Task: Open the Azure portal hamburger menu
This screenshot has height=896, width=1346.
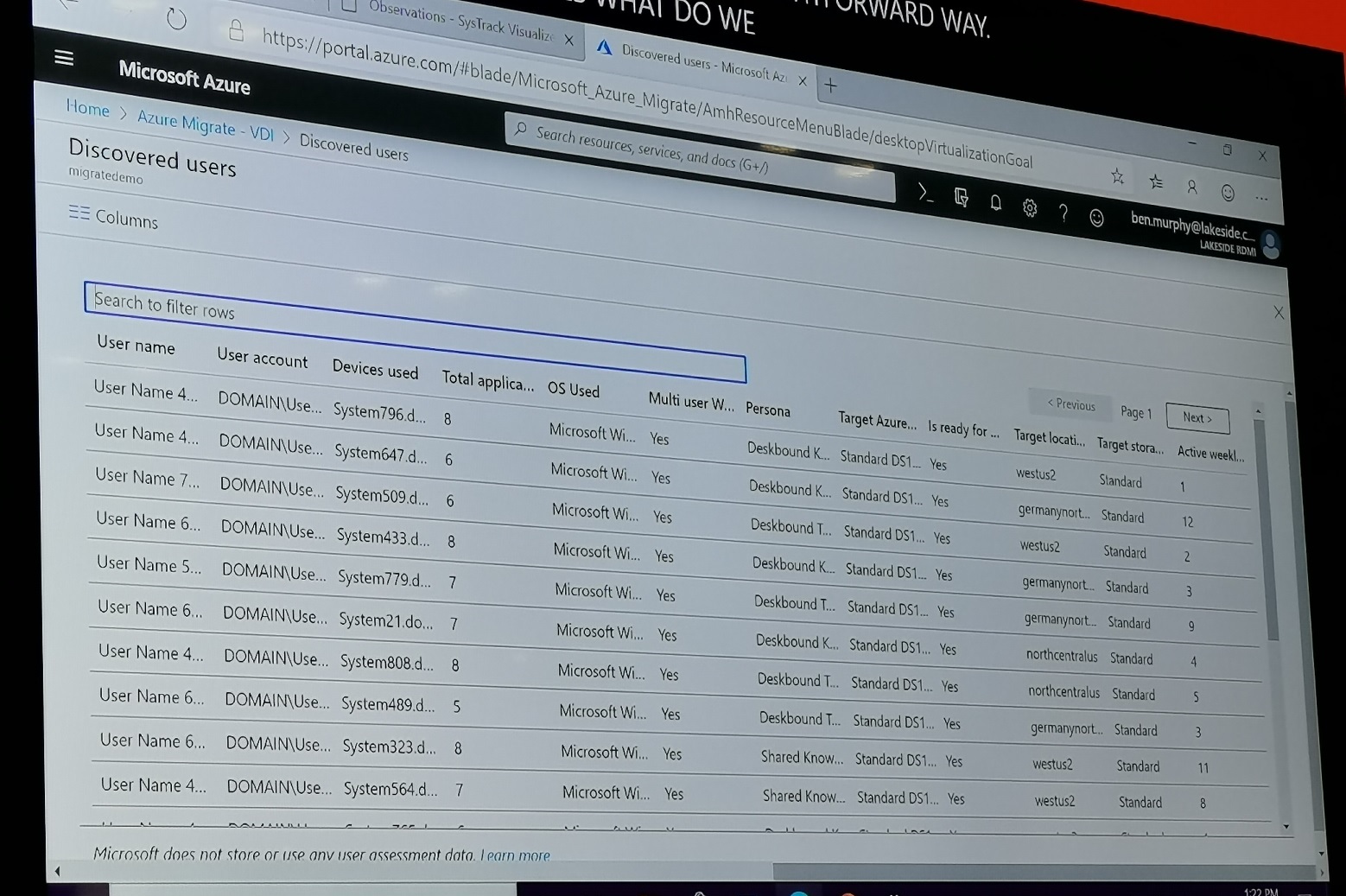Action: (64, 57)
